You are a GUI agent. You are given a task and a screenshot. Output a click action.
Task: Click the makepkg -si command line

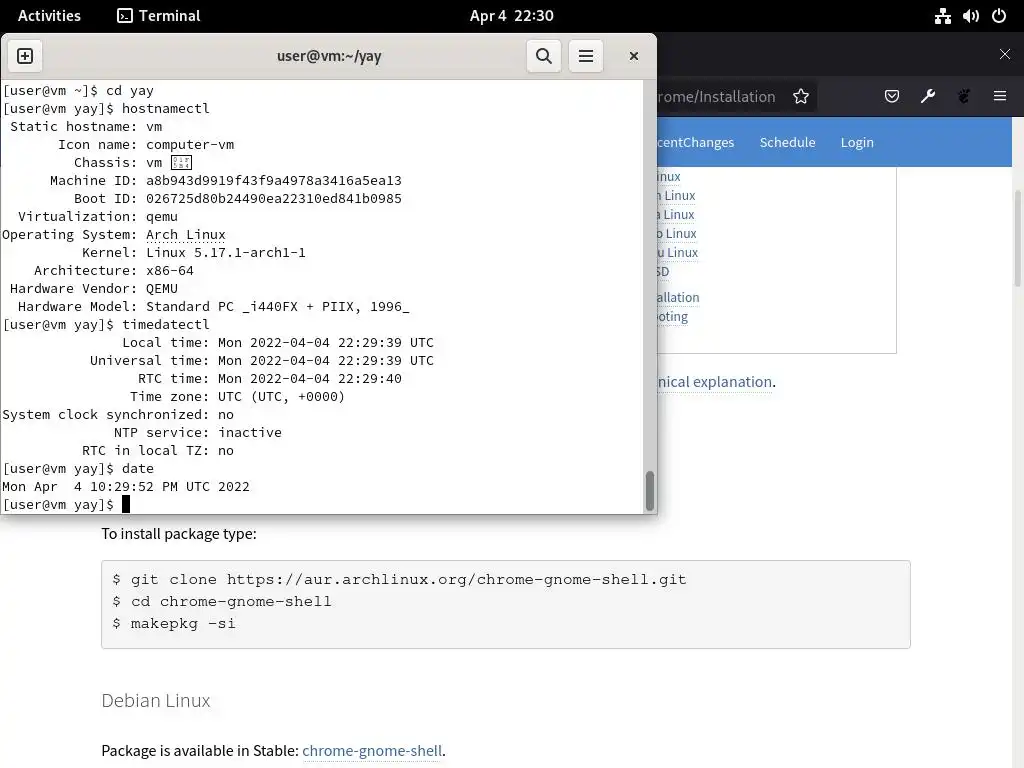pos(174,624)
